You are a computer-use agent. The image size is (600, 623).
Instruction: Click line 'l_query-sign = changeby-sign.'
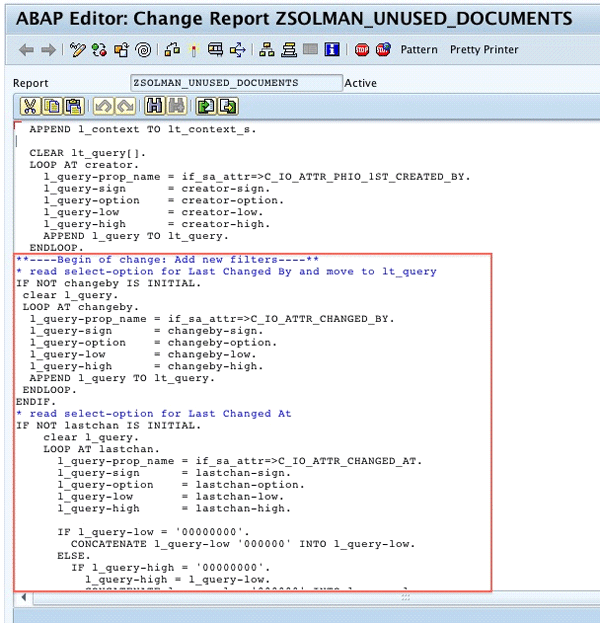point(147,331)
